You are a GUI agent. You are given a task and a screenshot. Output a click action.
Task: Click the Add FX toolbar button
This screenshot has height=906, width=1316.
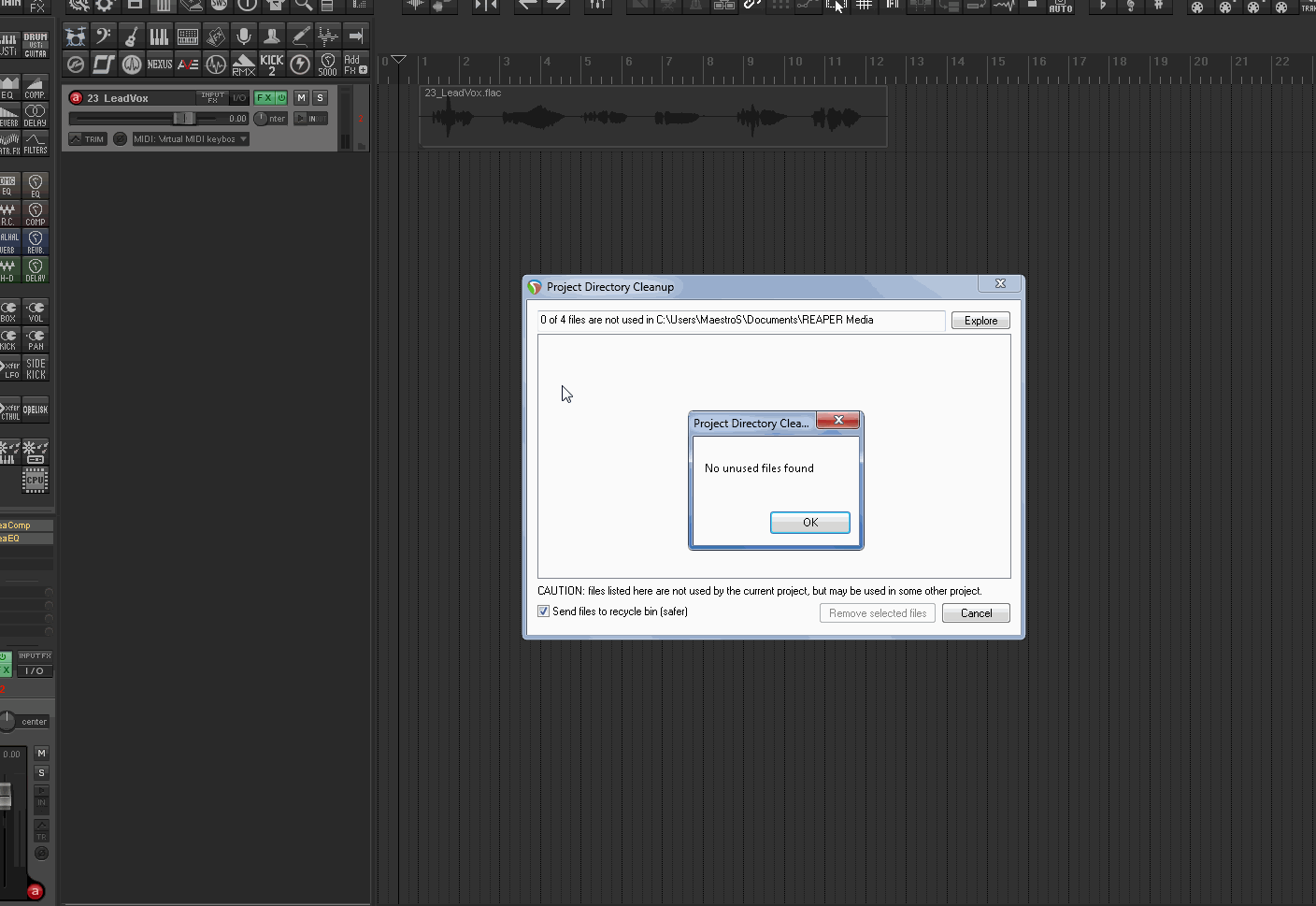click(x=355, y=65)
